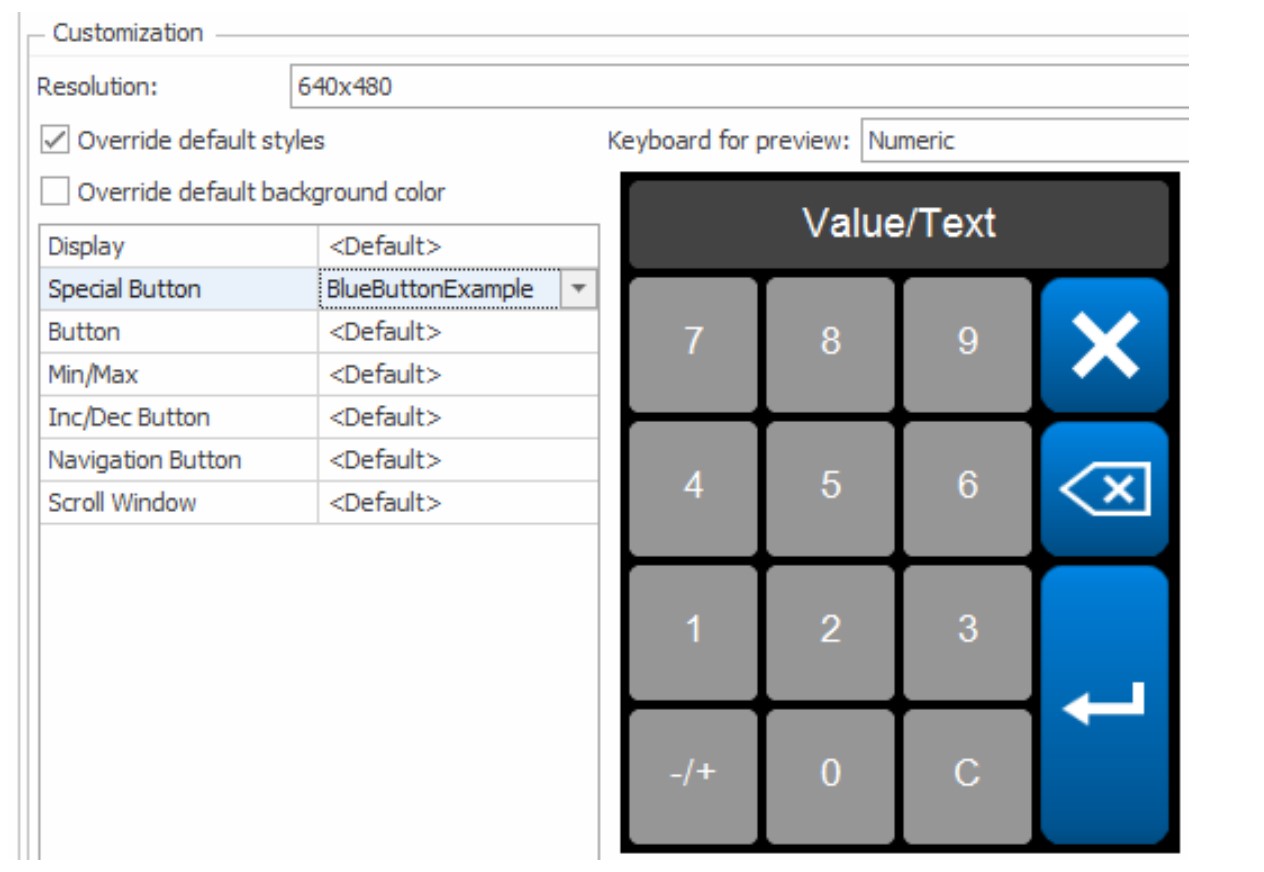Screen dimensions: 1264x872
Task: Click the -/+ sign key on keypad
Action: 693,777
